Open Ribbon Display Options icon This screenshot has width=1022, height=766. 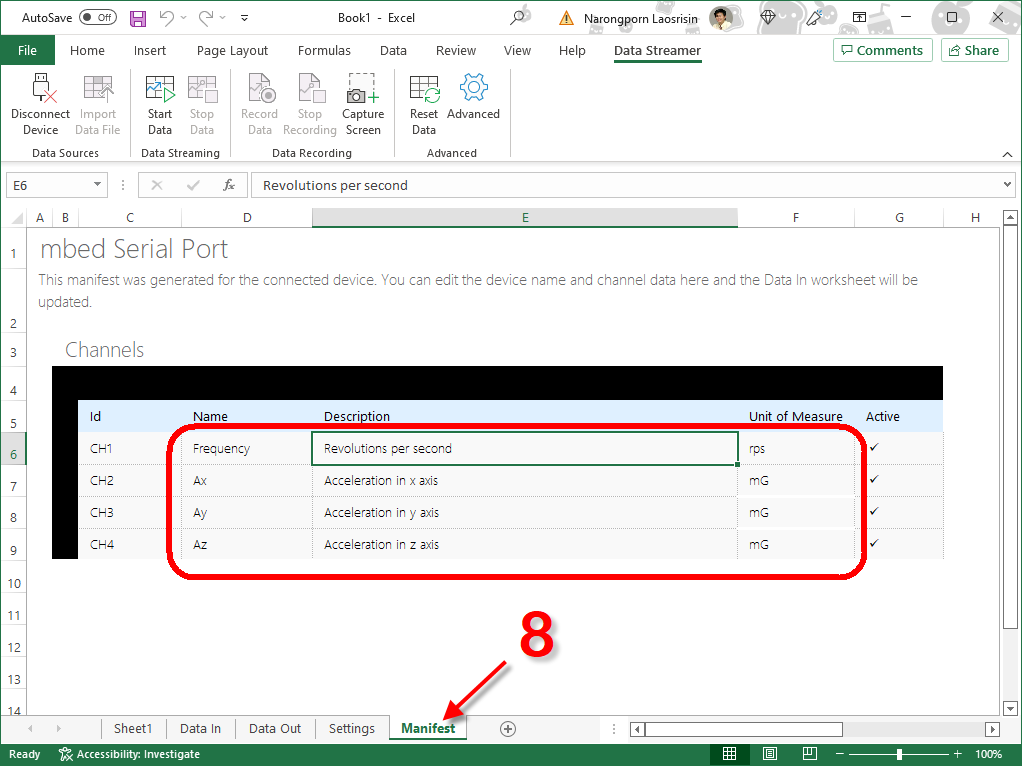(860, 18)
